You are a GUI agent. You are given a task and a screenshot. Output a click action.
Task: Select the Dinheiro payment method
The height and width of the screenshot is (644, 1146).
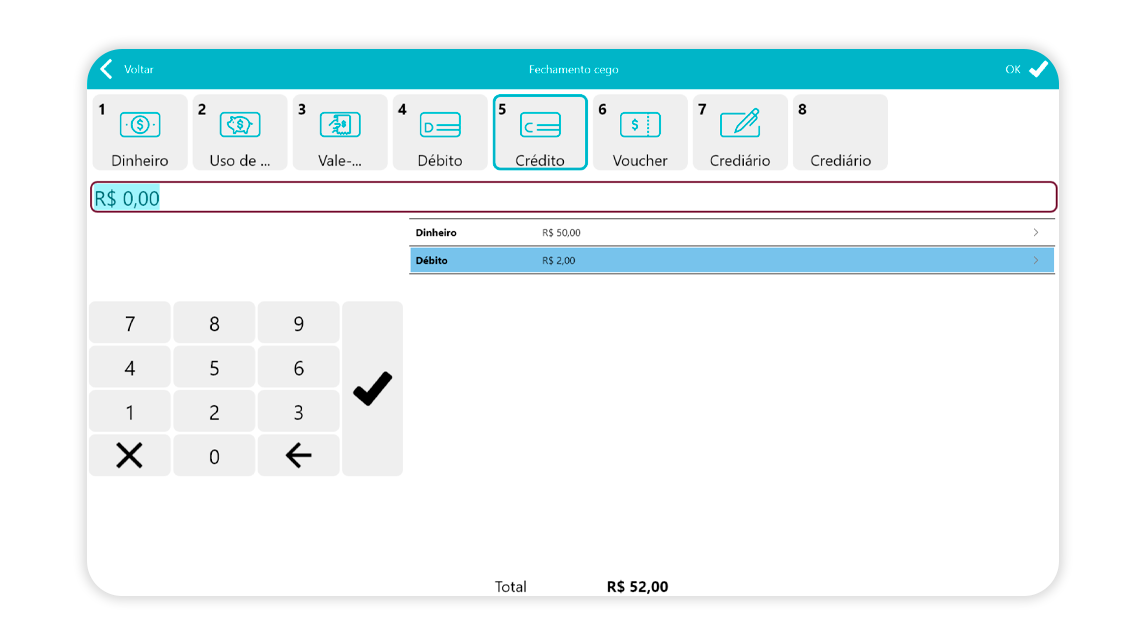tap(140, 132)
